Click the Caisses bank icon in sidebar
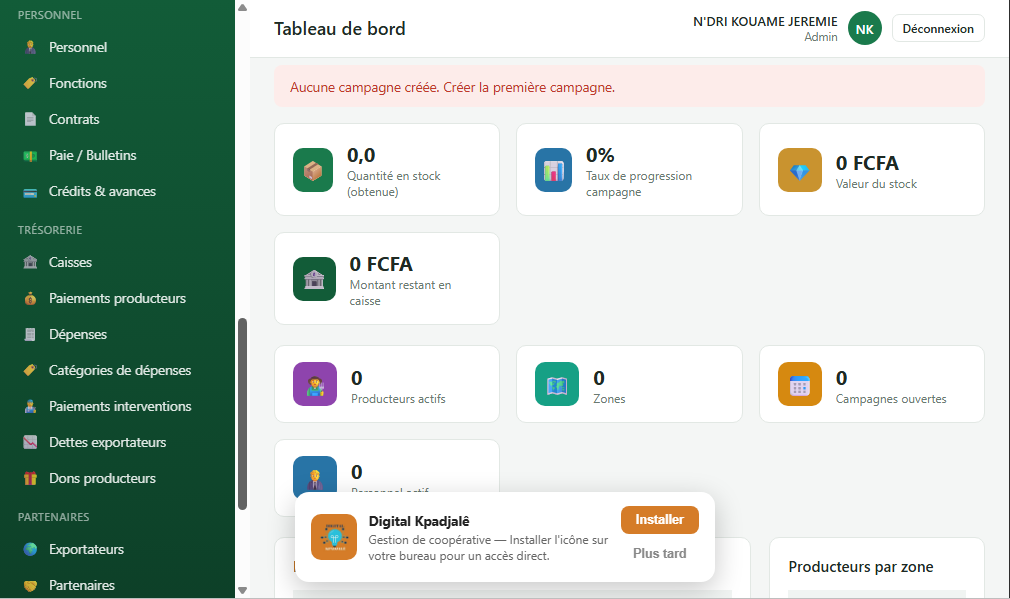This screenshot has width=1010, height=599. pyautogui.click(x=30, y=262)
